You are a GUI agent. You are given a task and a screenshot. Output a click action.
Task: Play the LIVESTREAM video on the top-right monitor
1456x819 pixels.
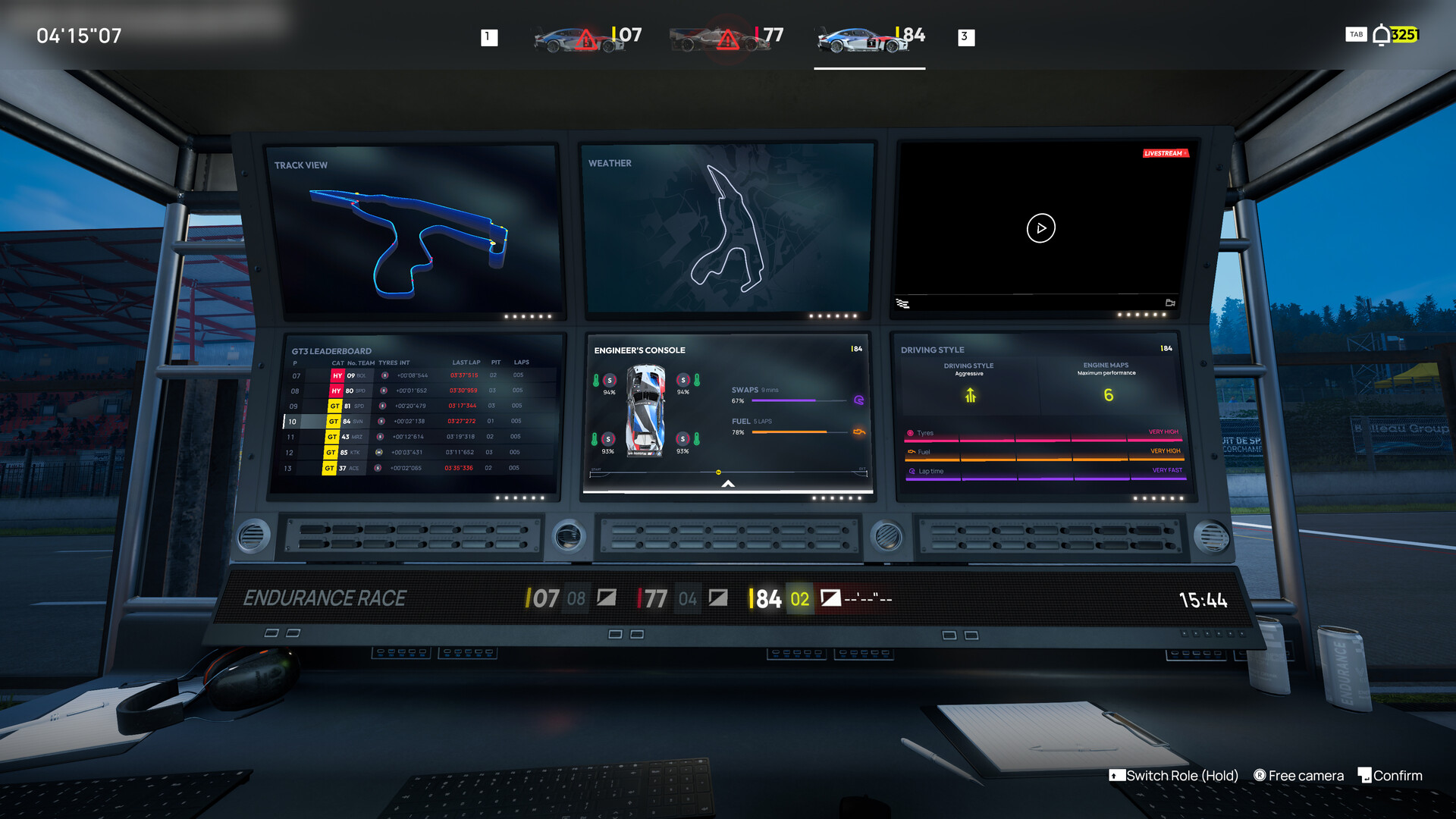click(1040, 227)
